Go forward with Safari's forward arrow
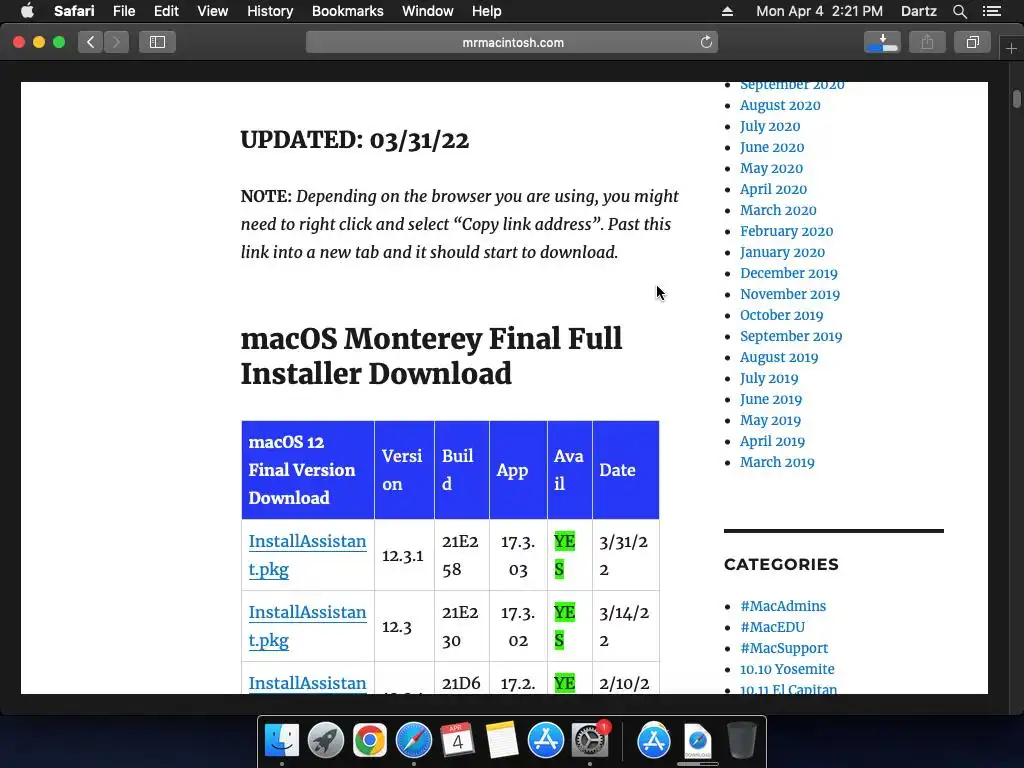Viewport: 1024px width, 768px height. [x=116, y=42]
